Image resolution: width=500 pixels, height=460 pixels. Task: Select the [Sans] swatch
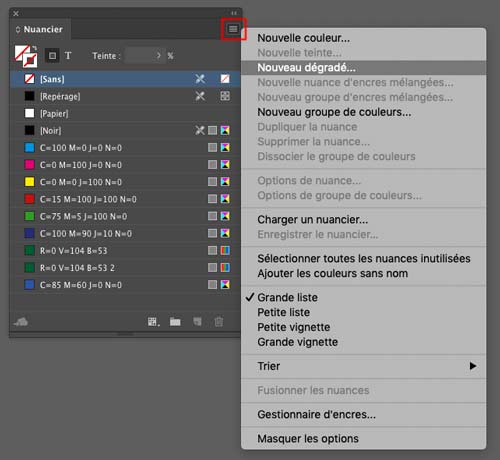(x=125, y=79)
